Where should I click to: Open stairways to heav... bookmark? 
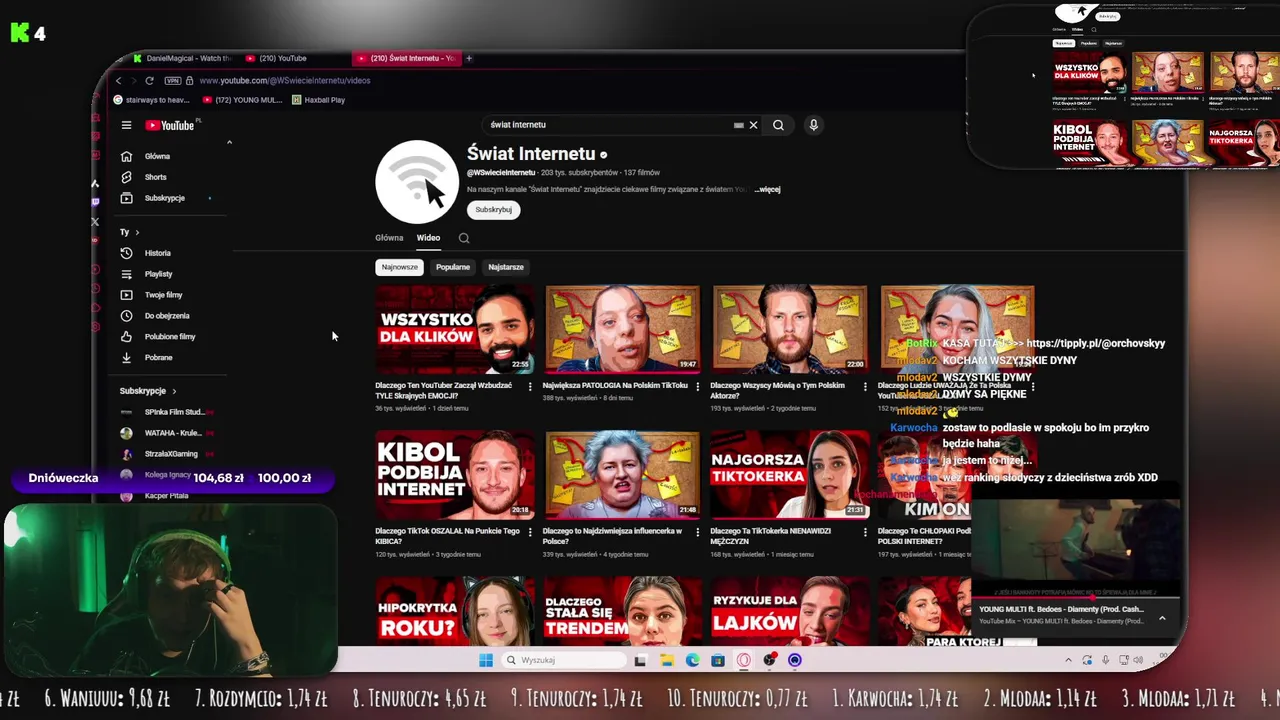[x=151, y=100]
